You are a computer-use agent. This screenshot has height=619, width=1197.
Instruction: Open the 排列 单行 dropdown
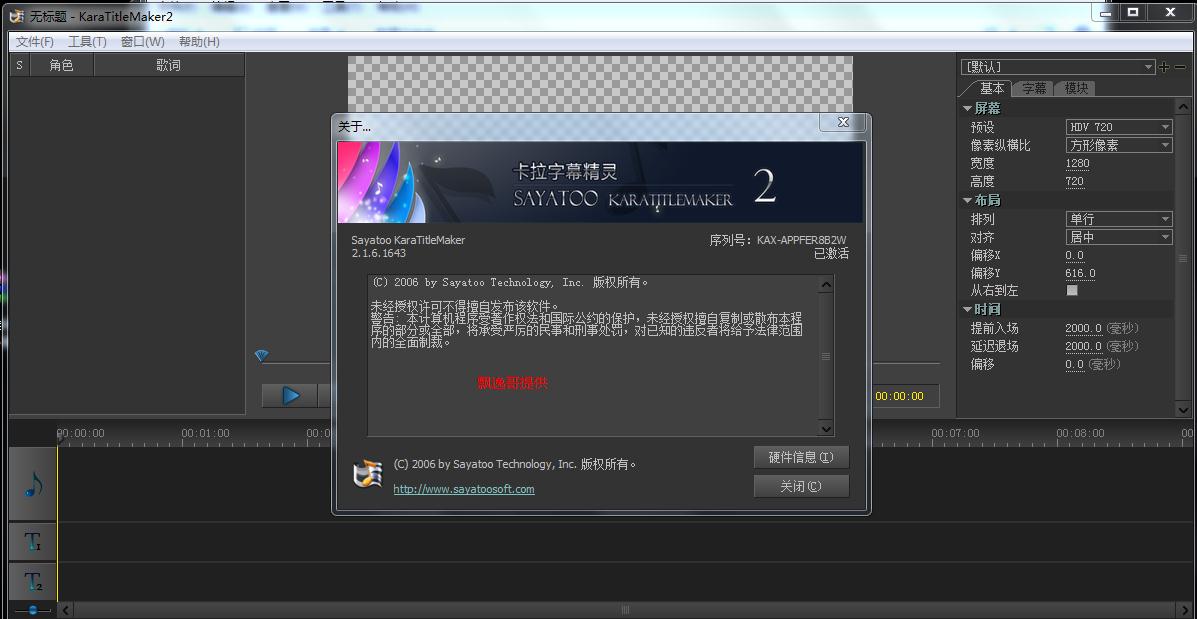tap(1118, 219)
